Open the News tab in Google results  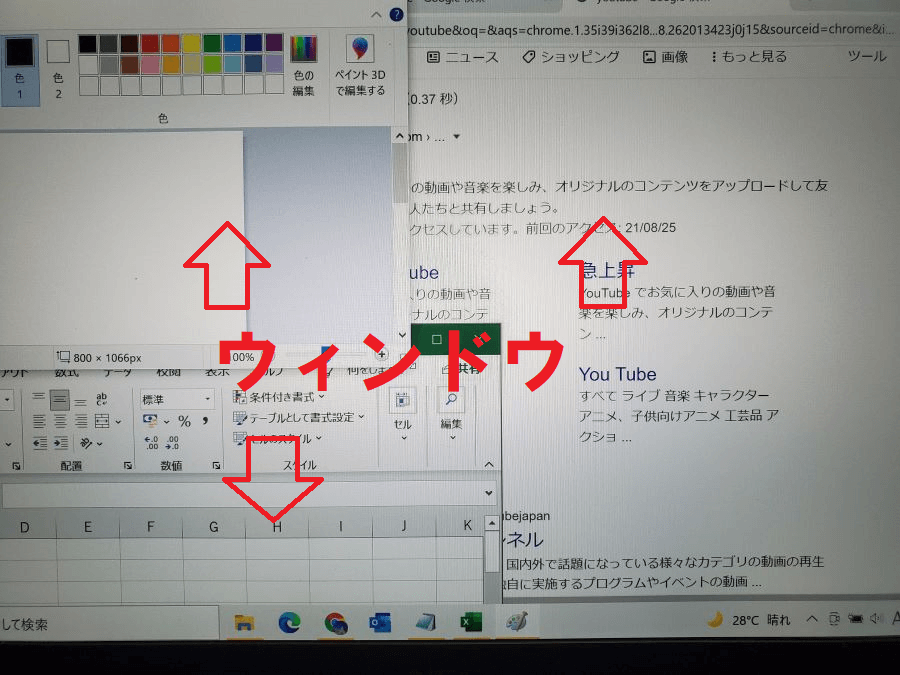coord(462,57)
